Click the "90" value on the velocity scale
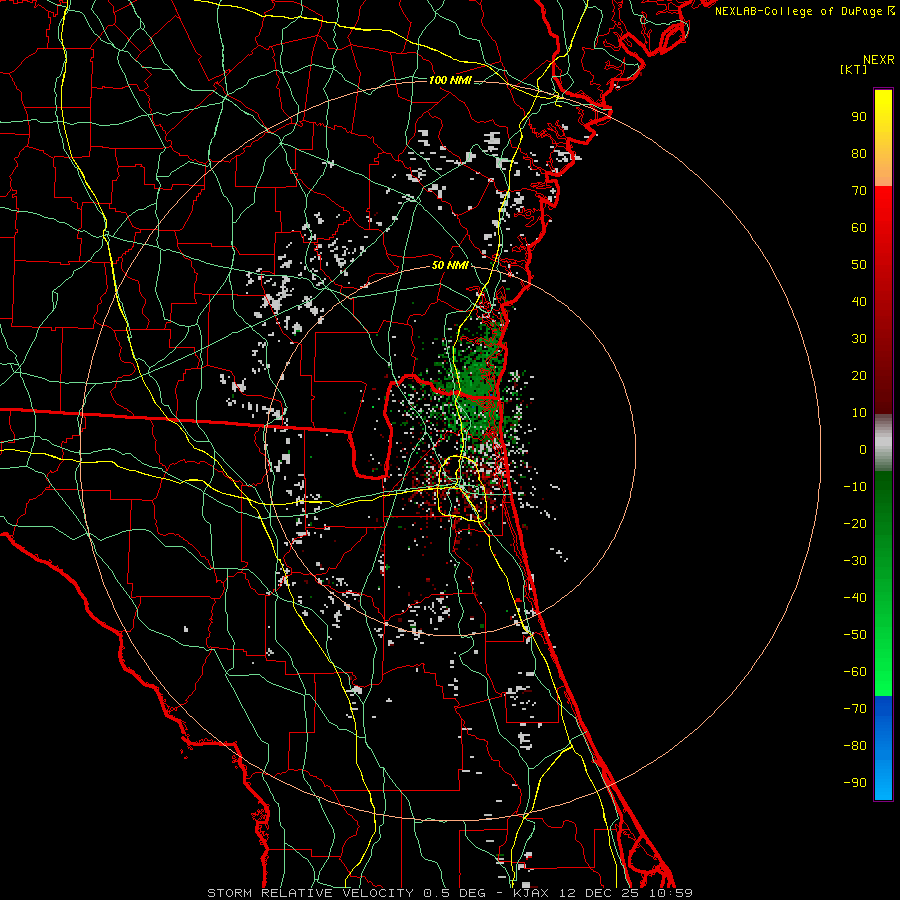The width and height of the screenshot is (900, 900). (x=859, y=117)
